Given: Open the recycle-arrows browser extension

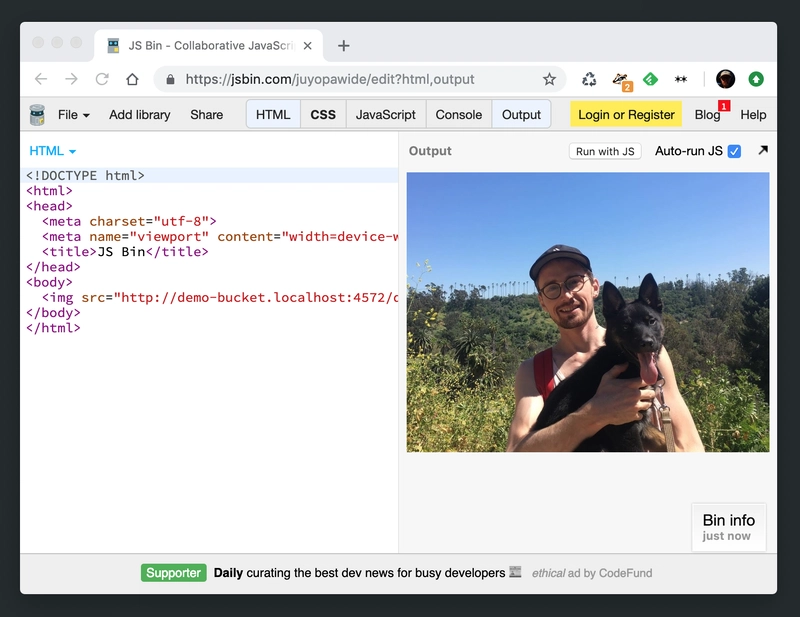Looking at the screenshot, I should [x=589, y=79].
